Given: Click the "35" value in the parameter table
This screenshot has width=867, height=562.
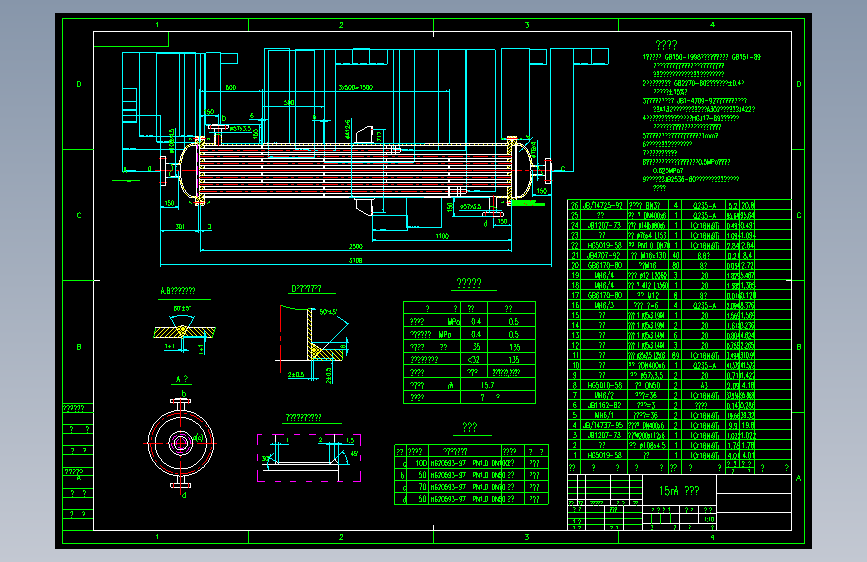Looking at the screenshot, I should 476,347.
